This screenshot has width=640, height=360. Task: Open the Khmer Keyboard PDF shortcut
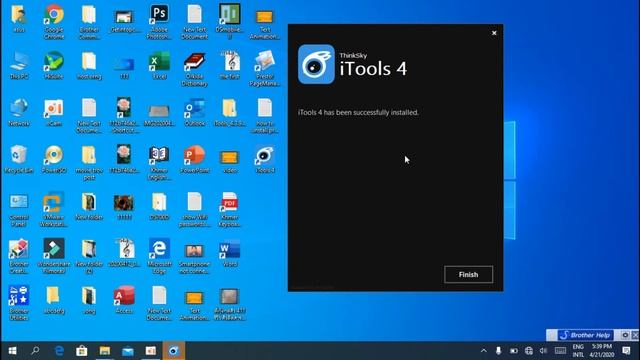click(229, 210)
